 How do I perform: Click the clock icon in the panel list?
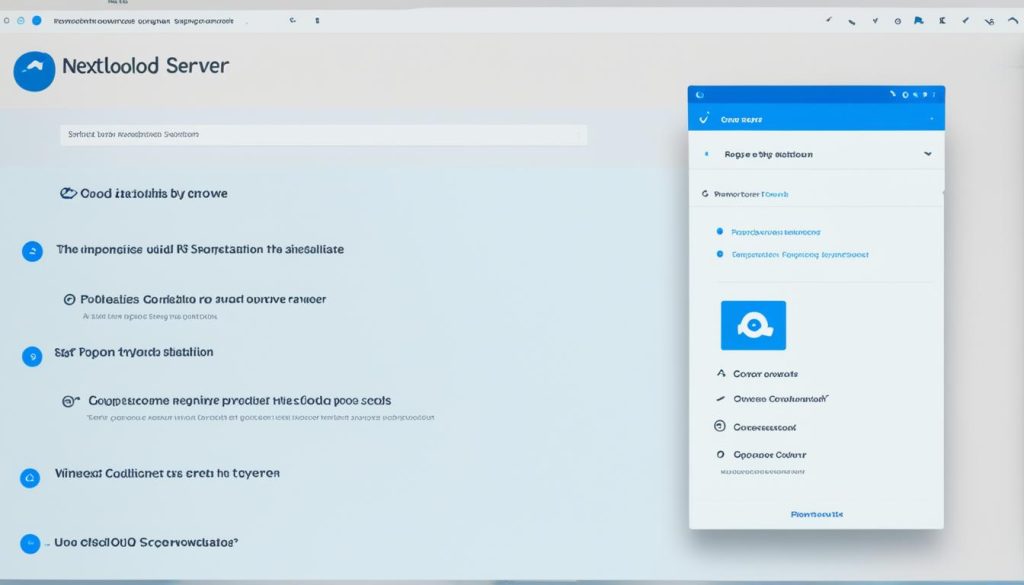click(x=717, y=426)
